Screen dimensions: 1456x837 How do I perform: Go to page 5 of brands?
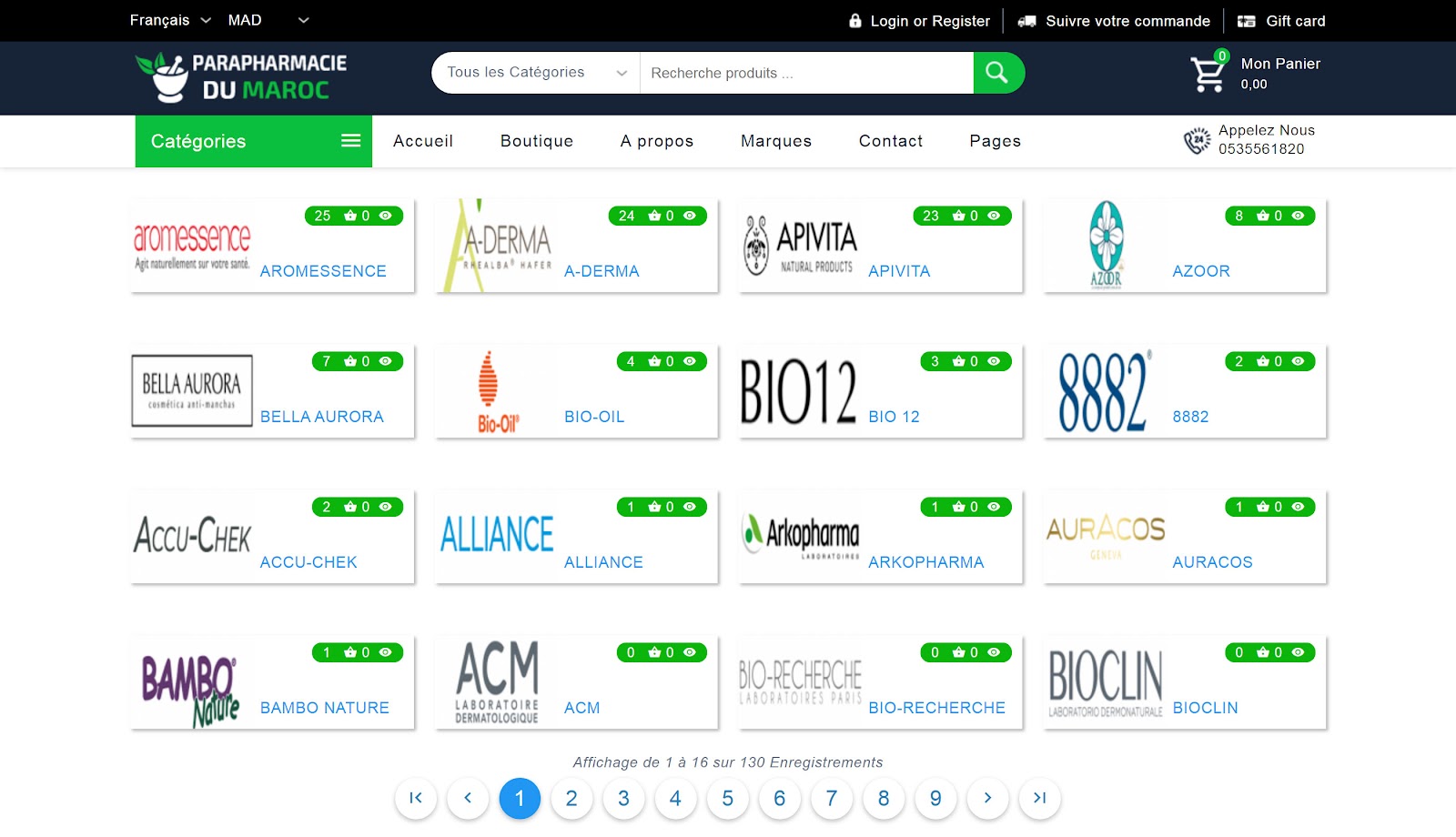click(x=728, y=799)
